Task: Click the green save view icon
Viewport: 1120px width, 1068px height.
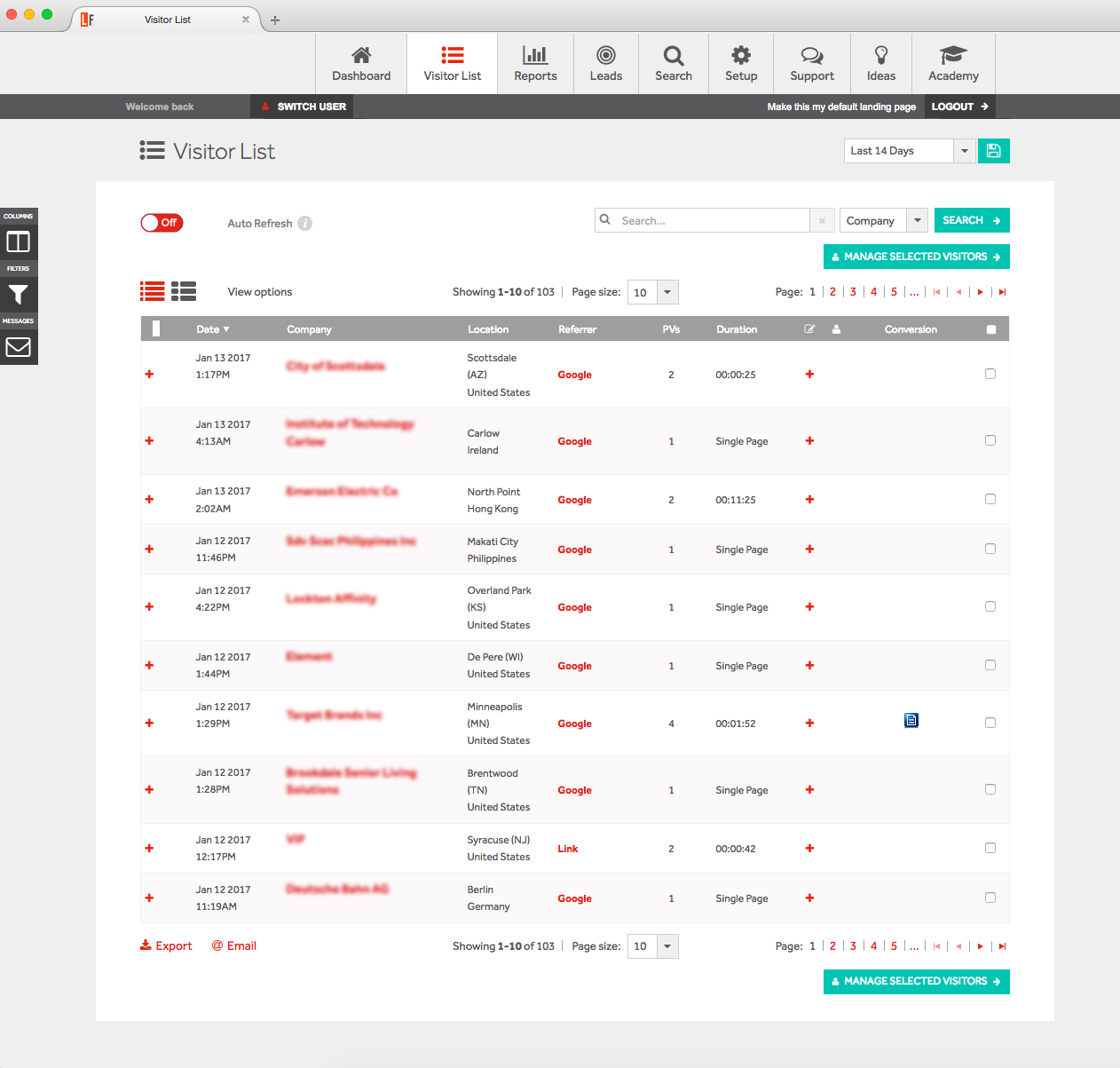Action: pyautogui.click(x=993, y=151)
